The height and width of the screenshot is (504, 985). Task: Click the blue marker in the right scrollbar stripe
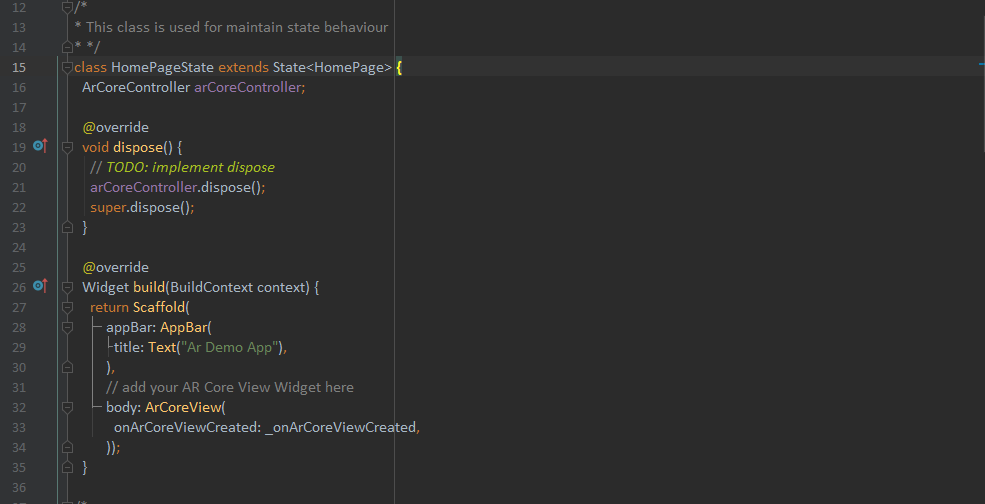pos(982,63)
